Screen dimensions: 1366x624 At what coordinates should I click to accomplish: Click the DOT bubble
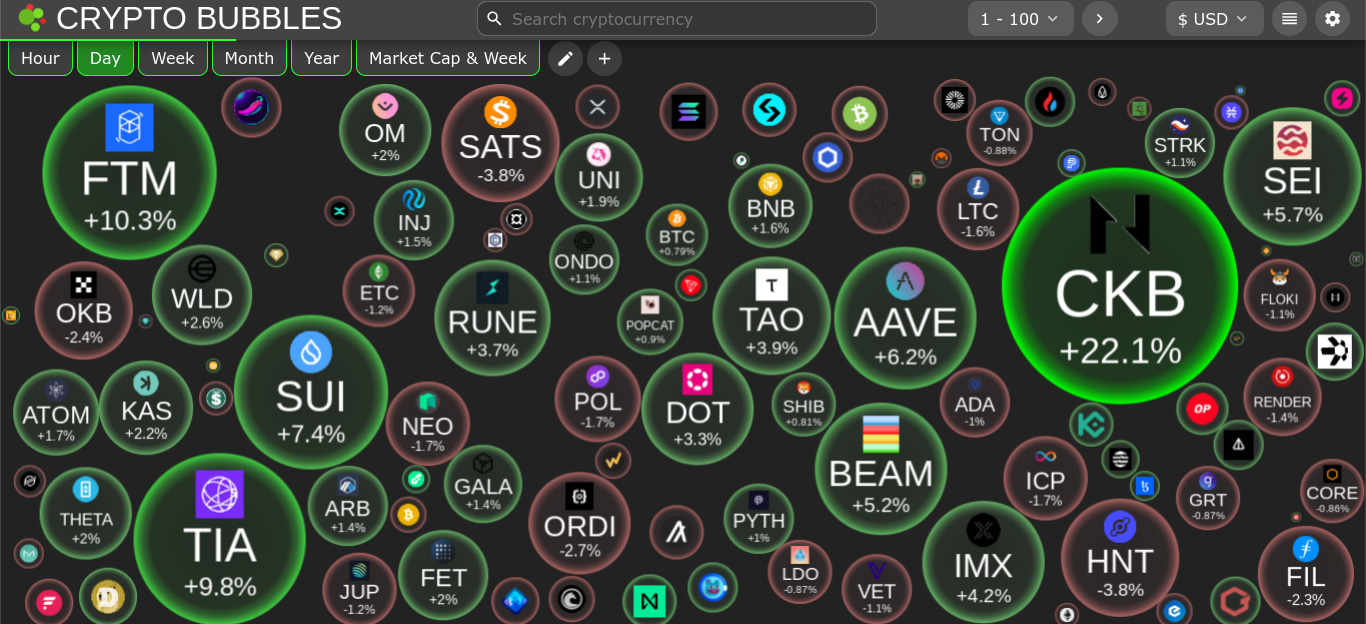click(697, 408)
